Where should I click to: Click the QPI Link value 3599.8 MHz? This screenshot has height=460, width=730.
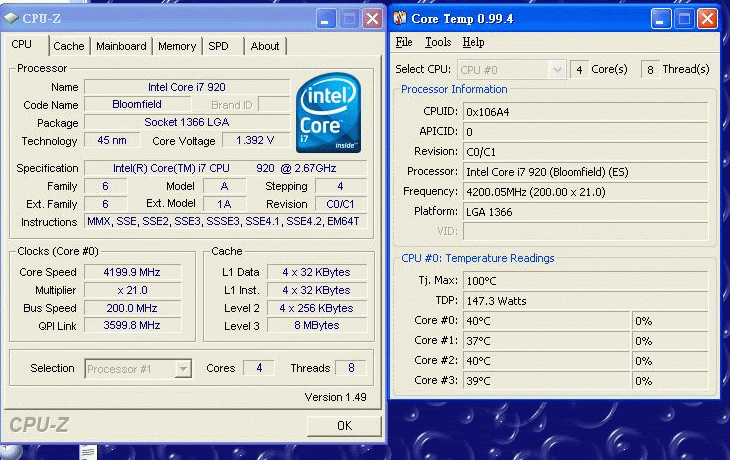pos(132,325)
